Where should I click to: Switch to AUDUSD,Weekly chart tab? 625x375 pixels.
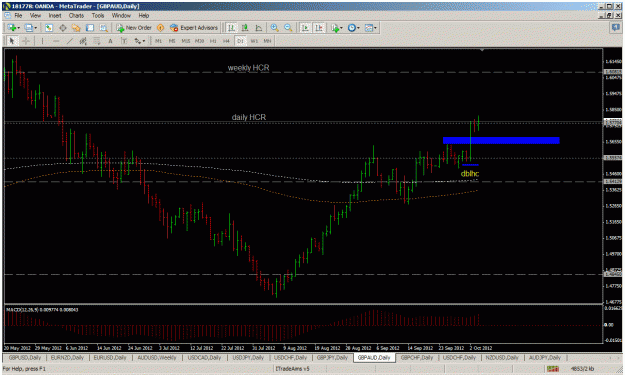157,357
